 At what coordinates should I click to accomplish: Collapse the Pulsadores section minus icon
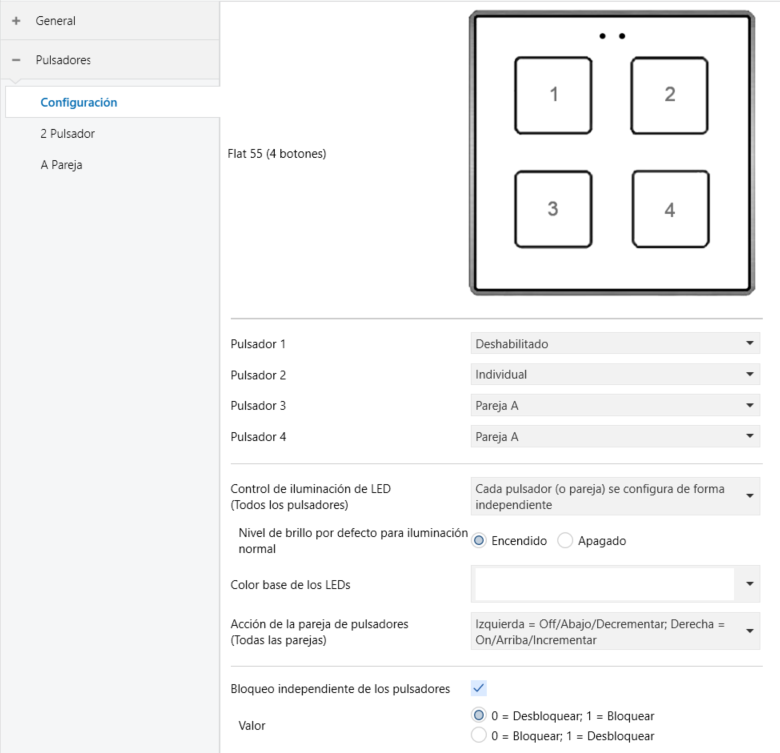[x=16, y=60]
